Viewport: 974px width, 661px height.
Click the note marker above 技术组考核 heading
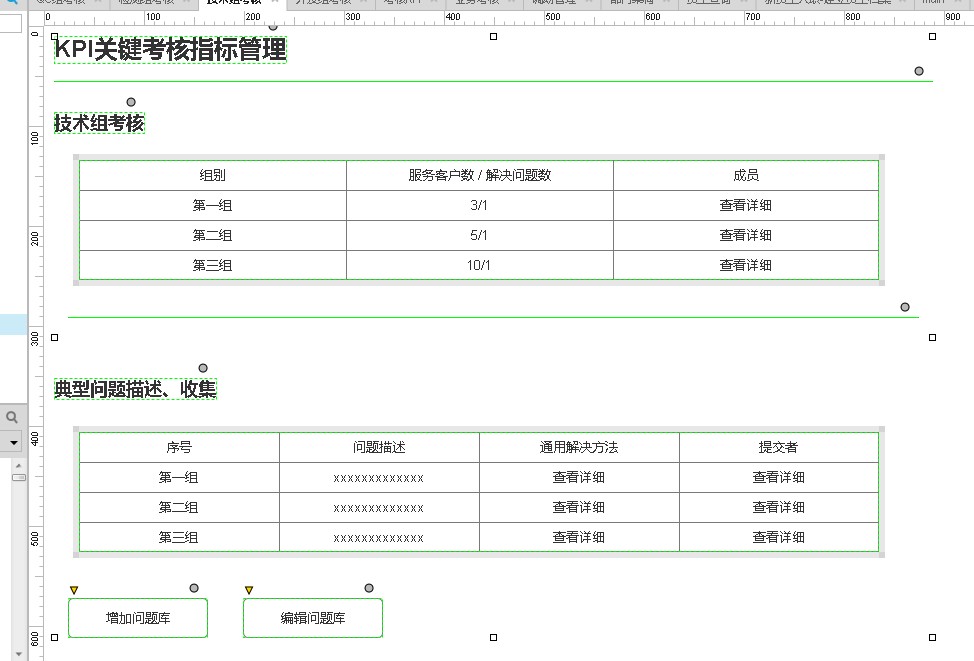(131, 102)
